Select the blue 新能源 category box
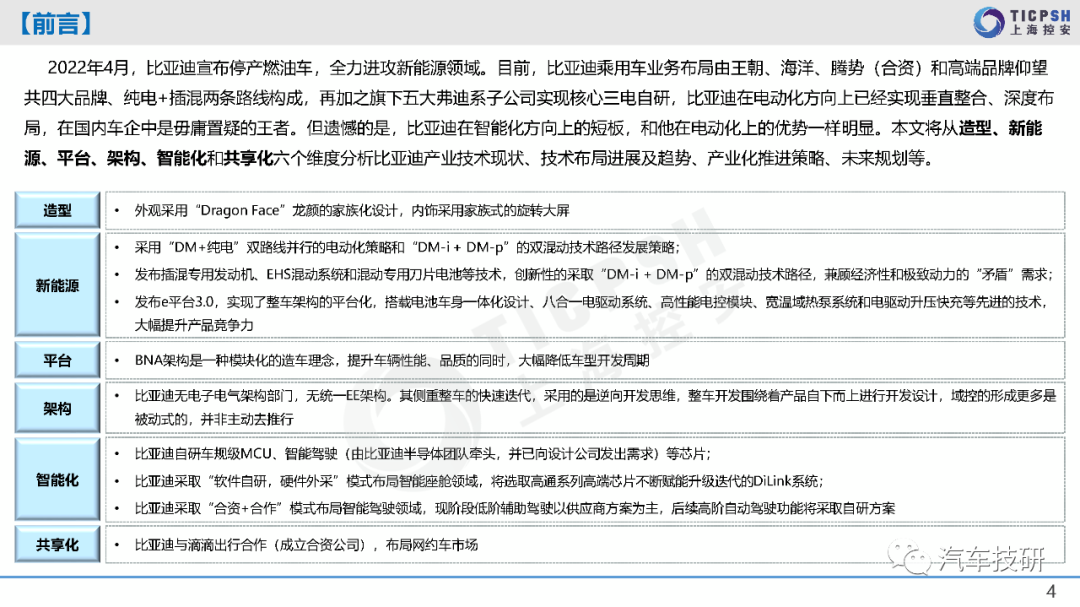The image size is (1080, 607). pyautogui.click(x=57, y=285)
